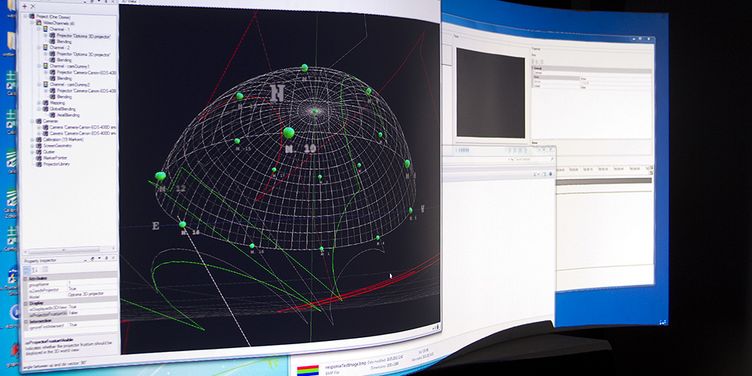Viewport: 752px width, 376px height.
Task: Click the Property Pages icon in Property Inspector
Action: (x=46, y=270)
